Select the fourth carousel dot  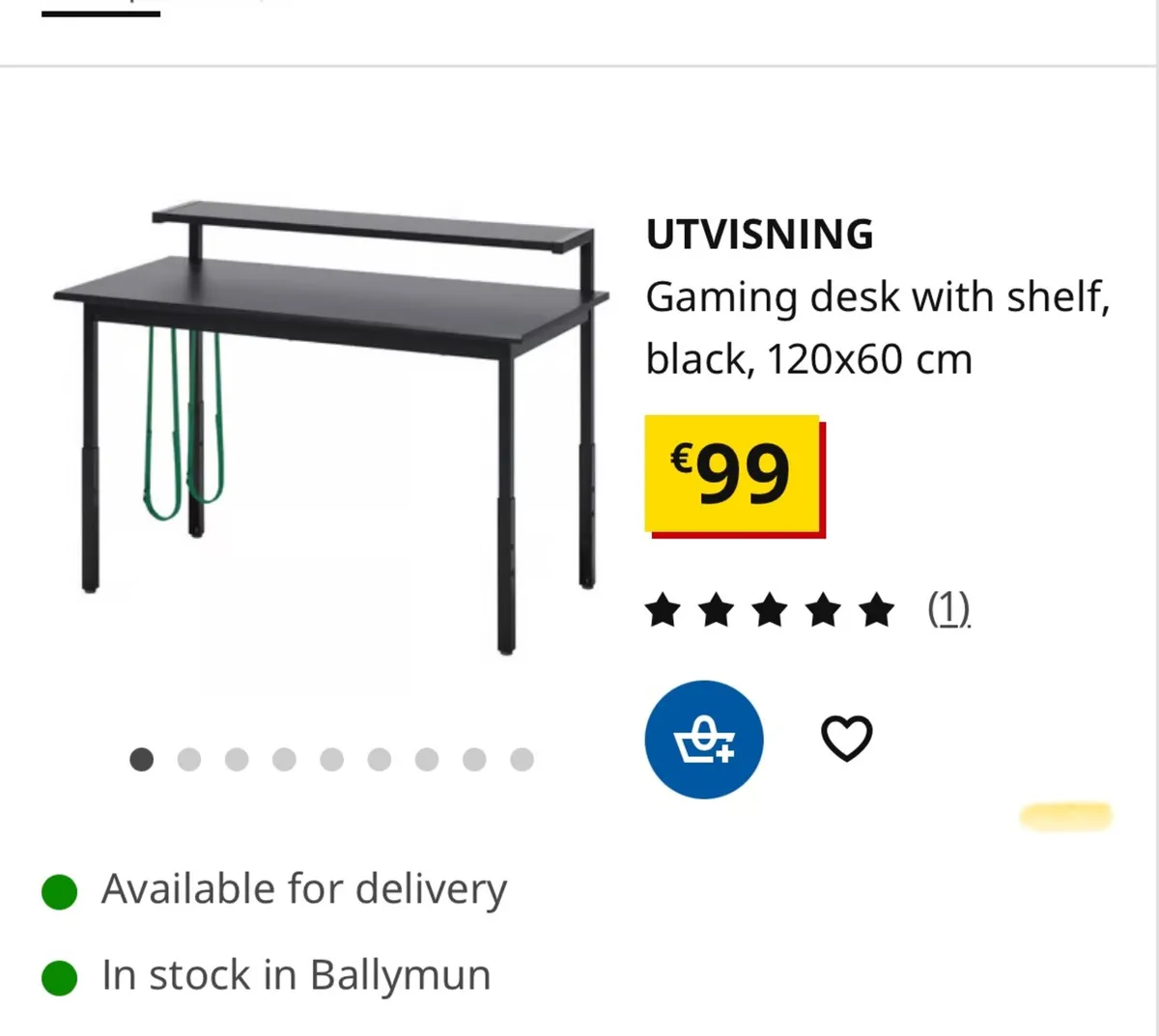point(284,760)
